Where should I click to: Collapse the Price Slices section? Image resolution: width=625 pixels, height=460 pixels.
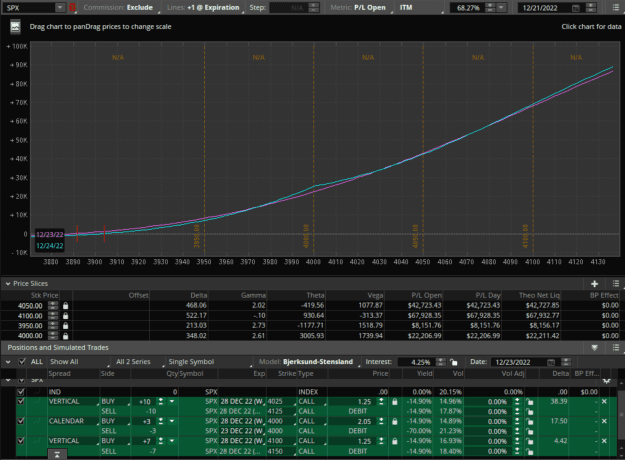click(8, 284)
